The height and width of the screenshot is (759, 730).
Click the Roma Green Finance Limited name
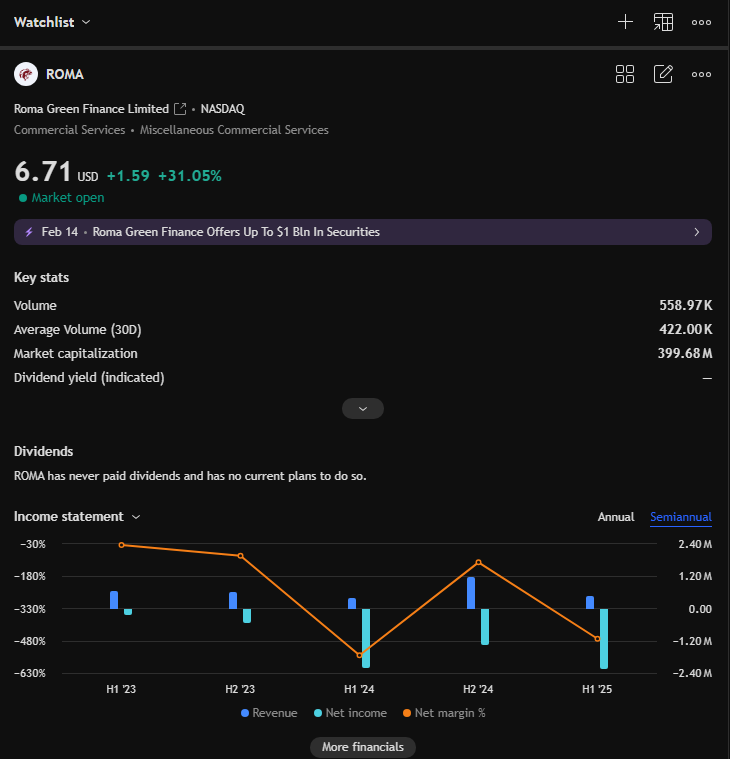(x=91, y=109)
